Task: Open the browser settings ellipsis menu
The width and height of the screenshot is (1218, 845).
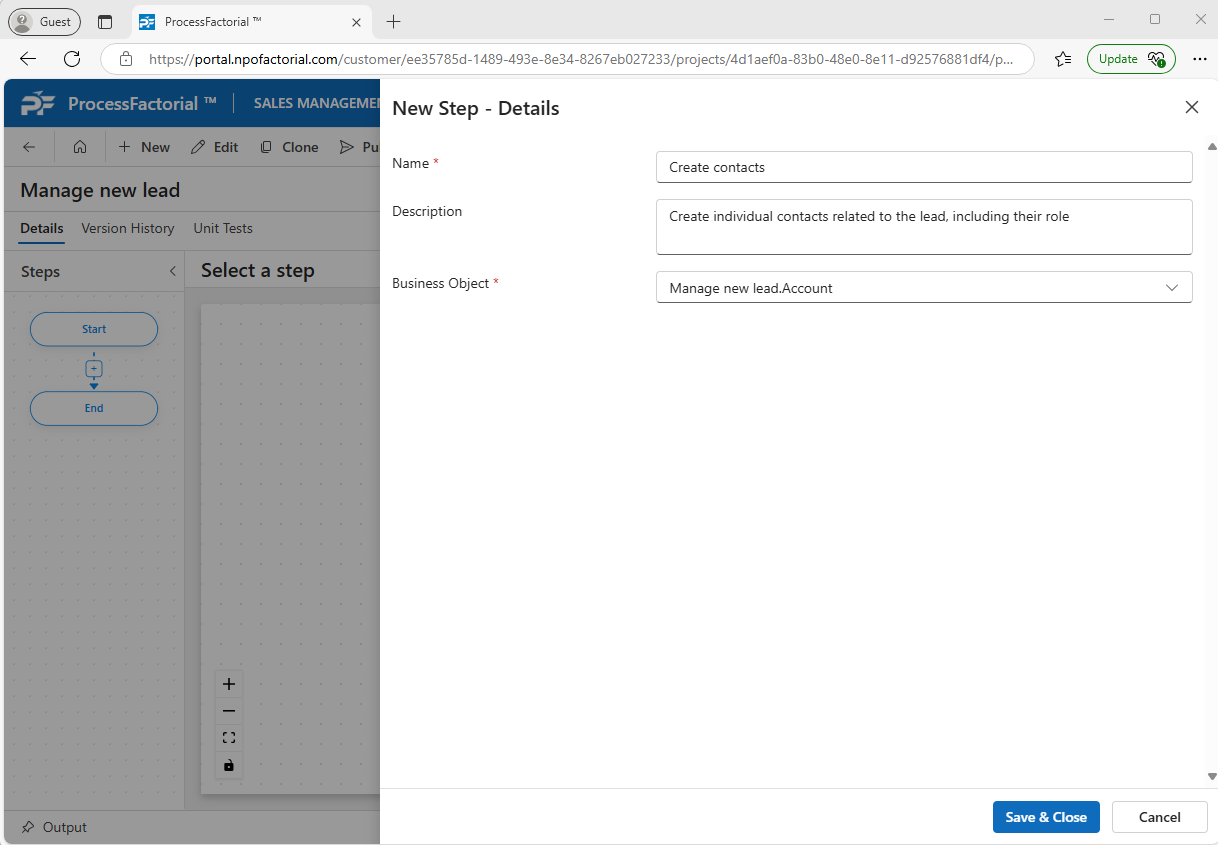Action: tap(1200, 59)
